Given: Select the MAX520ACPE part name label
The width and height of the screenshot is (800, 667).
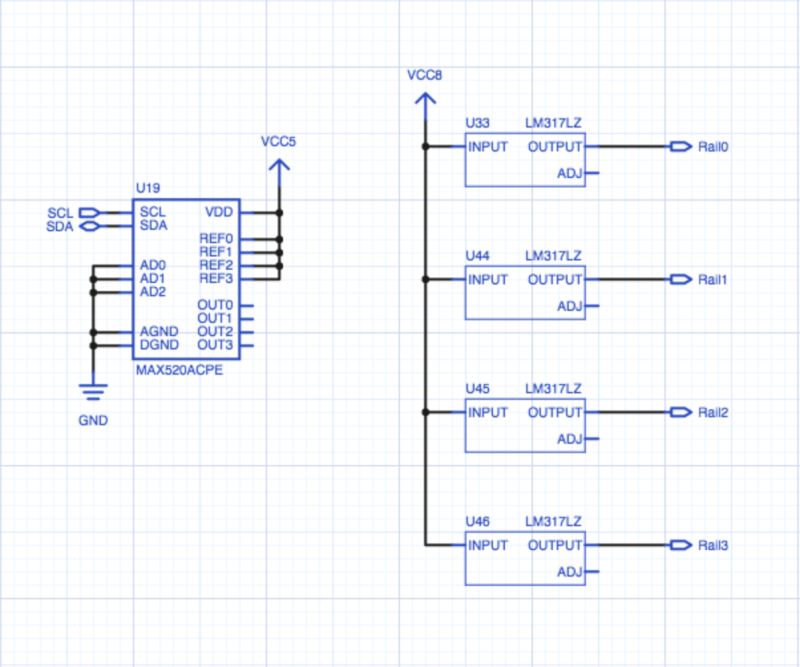Looking at the screenshot, I should pyautogui.click(x=178, y=368).
